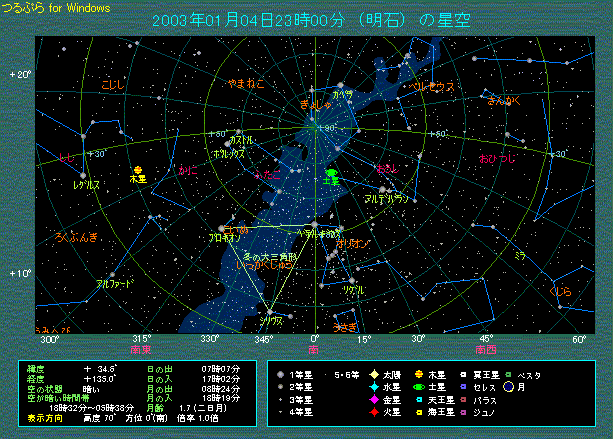Click the Capella (カペラ) star

(339, 84)
